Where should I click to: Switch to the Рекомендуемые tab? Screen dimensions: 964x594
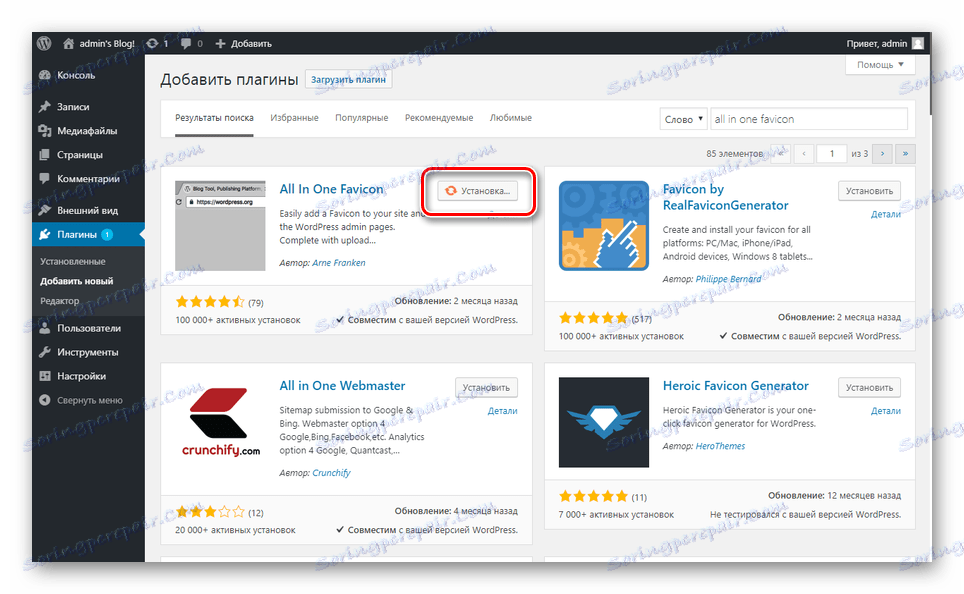tap(439, 117)
